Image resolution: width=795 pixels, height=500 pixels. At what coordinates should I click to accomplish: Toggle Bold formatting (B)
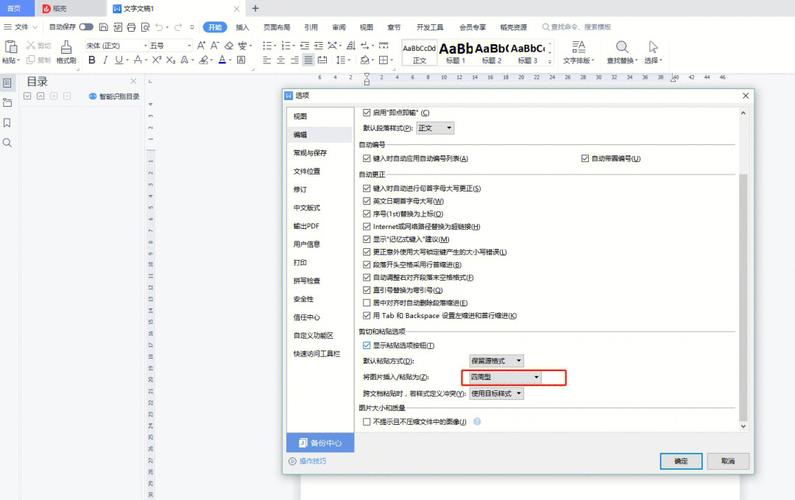(x=92, y=60)
